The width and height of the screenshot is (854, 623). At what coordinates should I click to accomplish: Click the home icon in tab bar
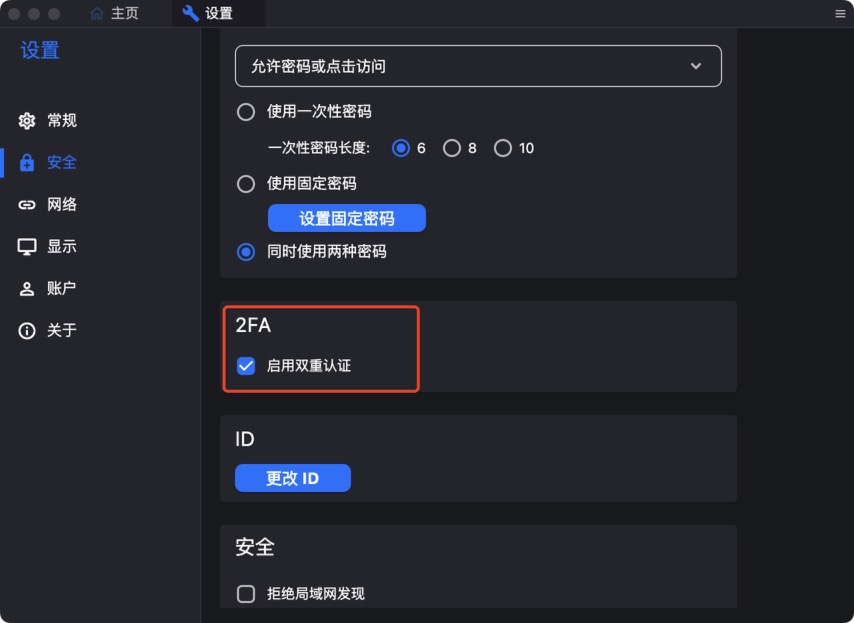(97, 14)
